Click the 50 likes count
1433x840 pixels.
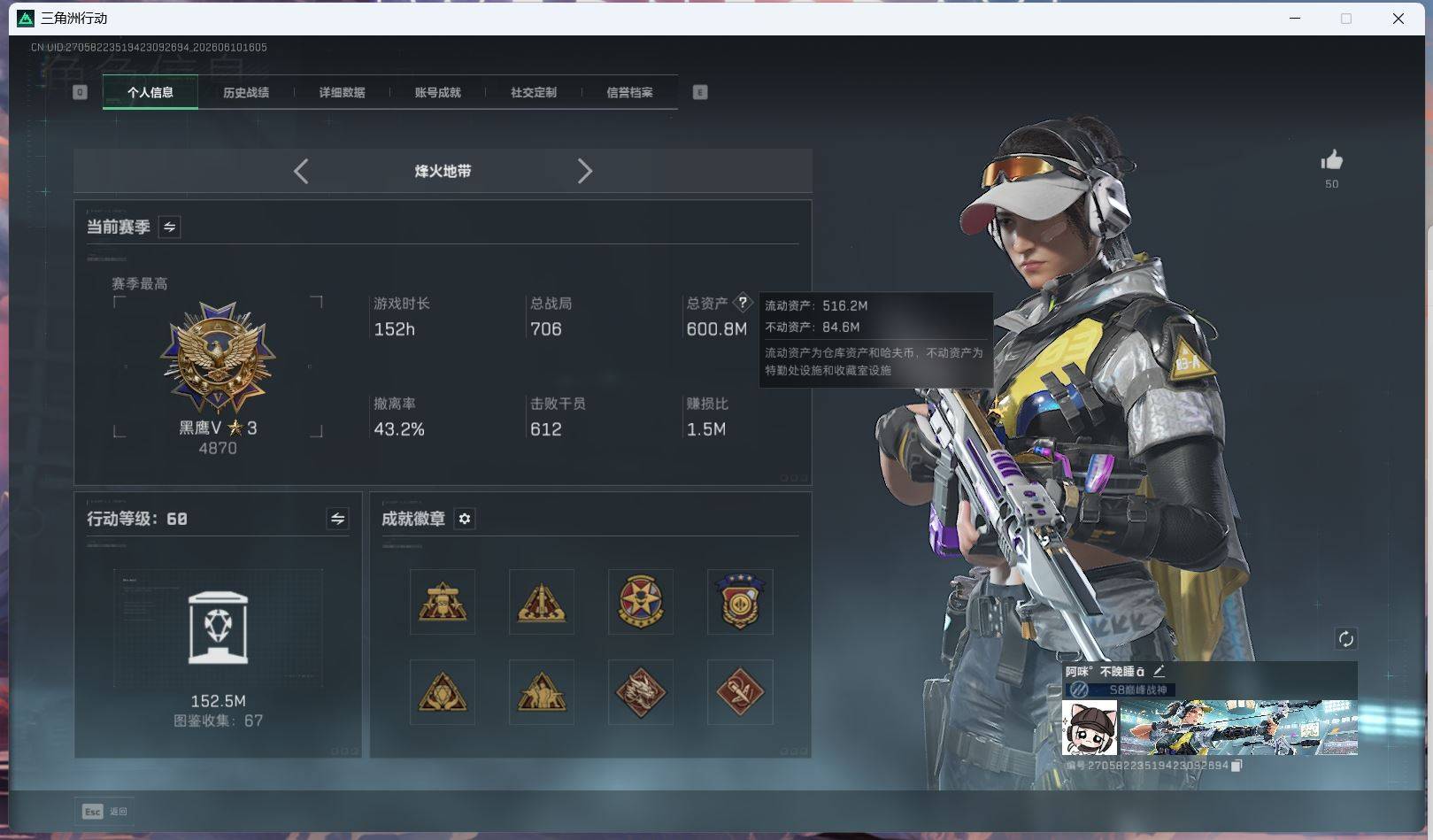tap(1332, 184)
